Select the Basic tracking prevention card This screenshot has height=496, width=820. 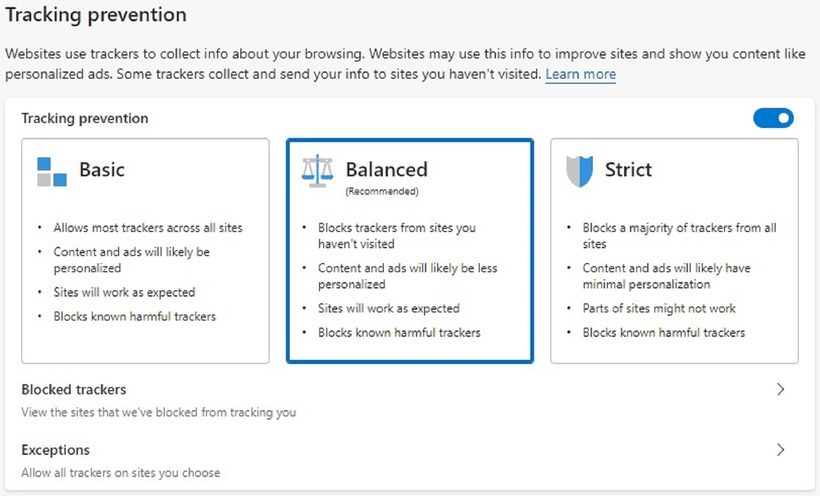point(145,251)
